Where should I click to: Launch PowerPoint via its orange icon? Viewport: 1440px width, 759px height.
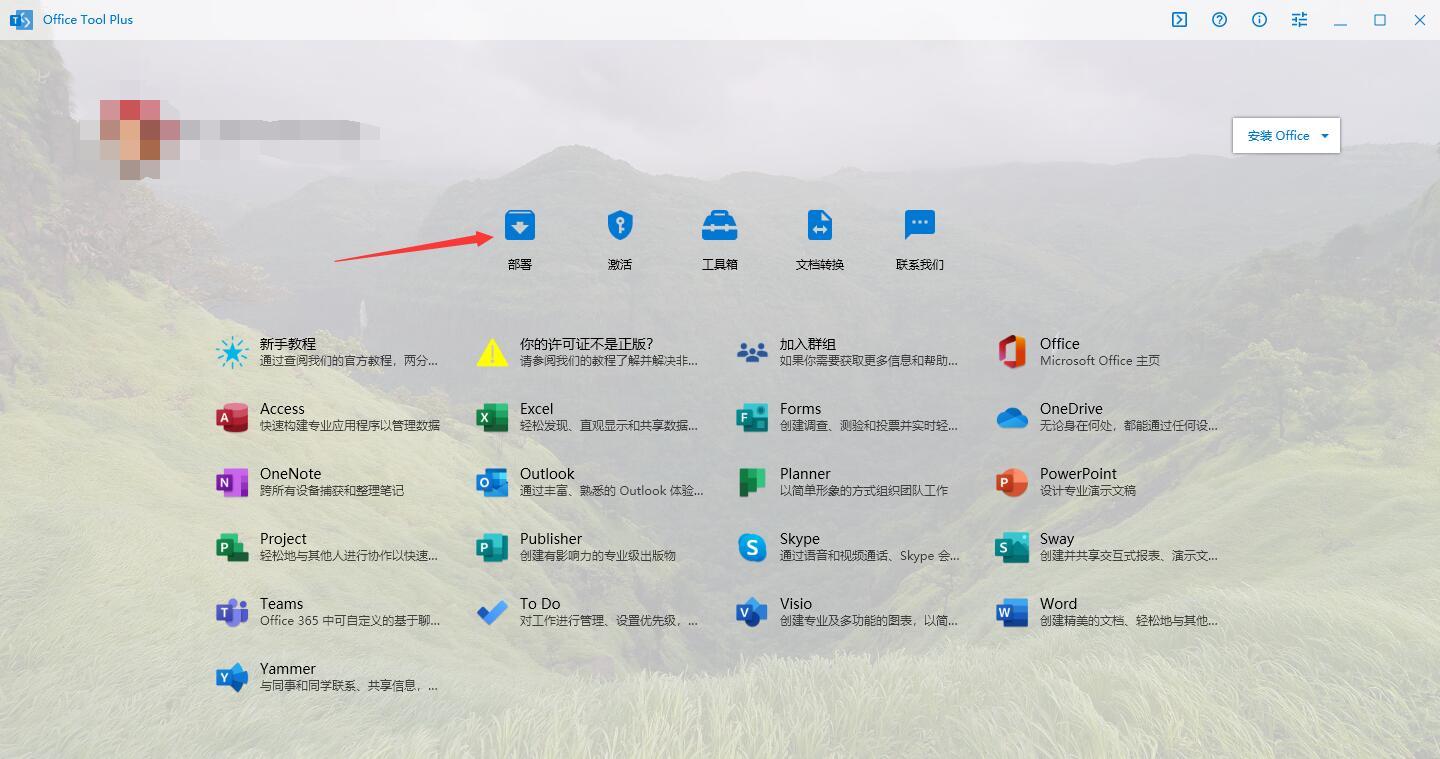1012,482
